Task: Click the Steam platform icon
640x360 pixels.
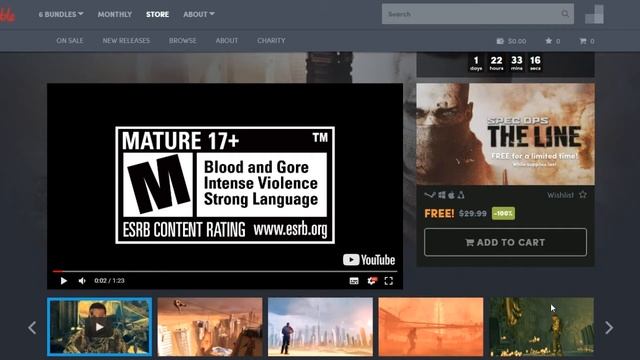Action: point(430,195)
